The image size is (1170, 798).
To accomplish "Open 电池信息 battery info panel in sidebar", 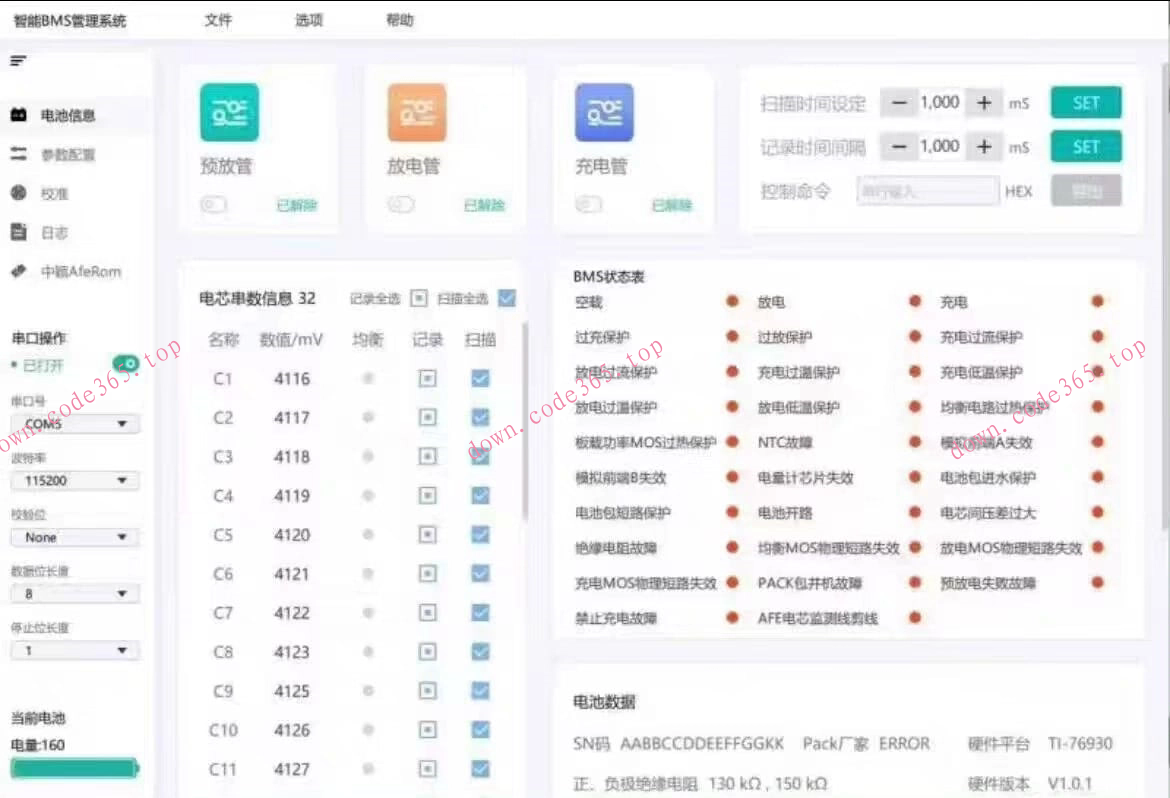I will pos(60,115).
